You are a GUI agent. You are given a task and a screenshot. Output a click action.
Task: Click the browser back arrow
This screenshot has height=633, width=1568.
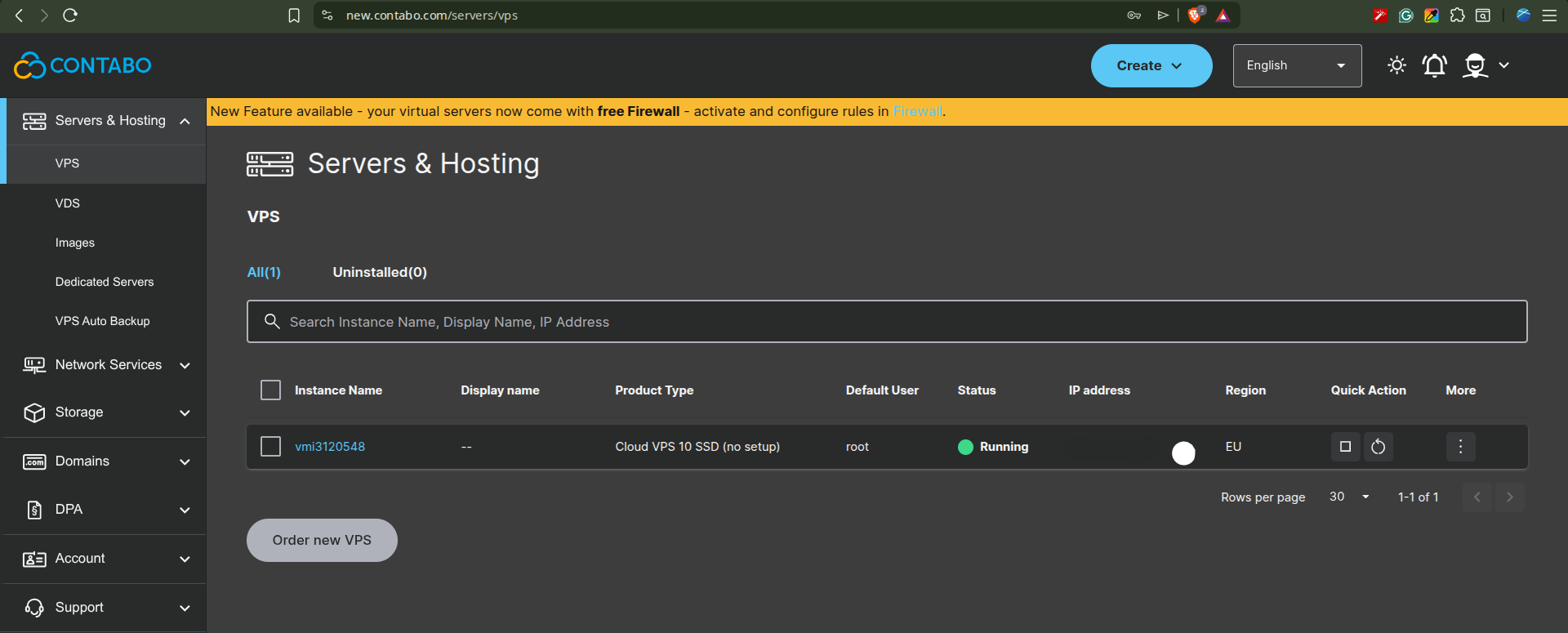(20, 16)
